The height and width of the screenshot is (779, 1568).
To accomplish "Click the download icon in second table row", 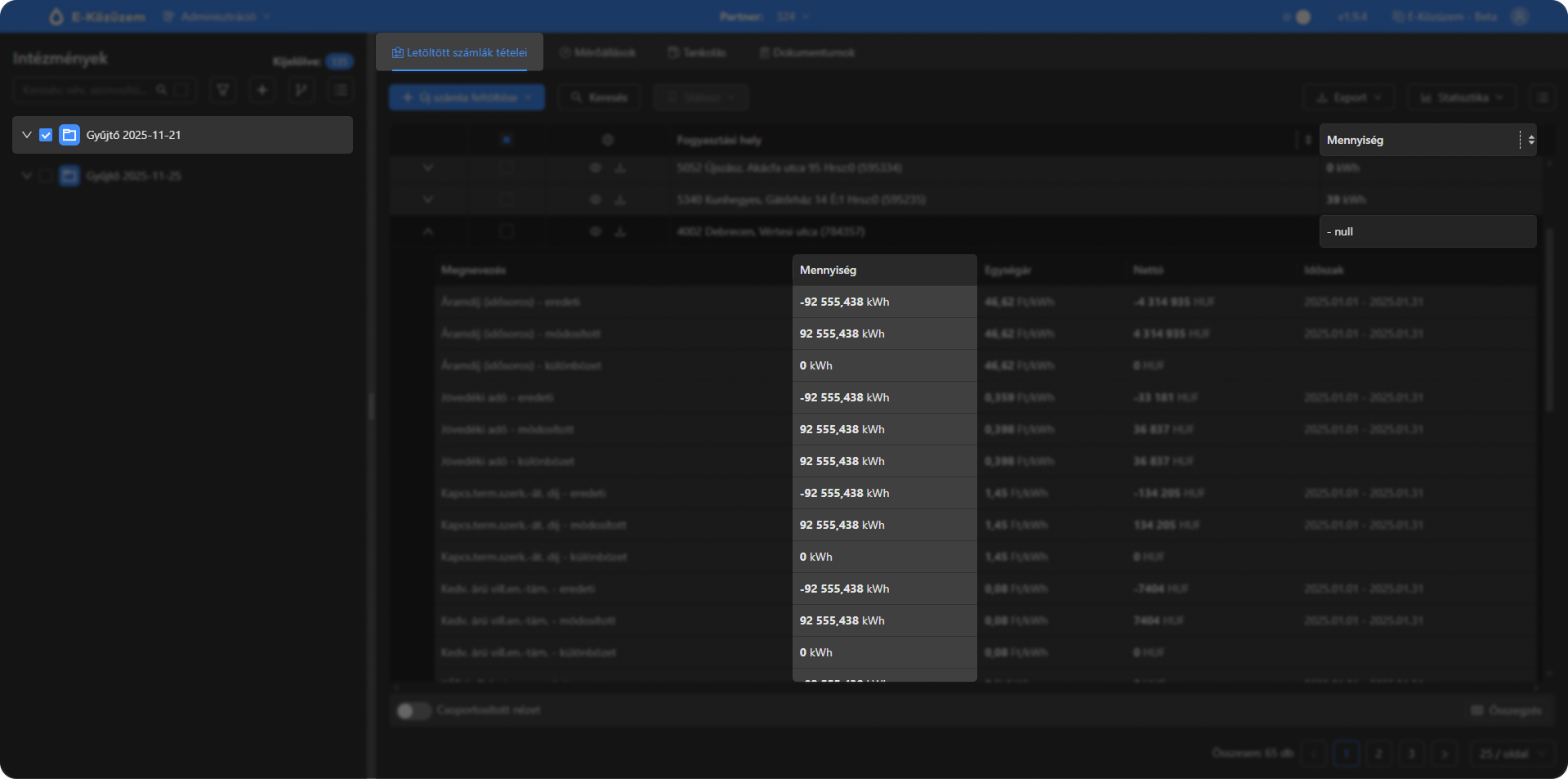I will (x=620, y=199).
